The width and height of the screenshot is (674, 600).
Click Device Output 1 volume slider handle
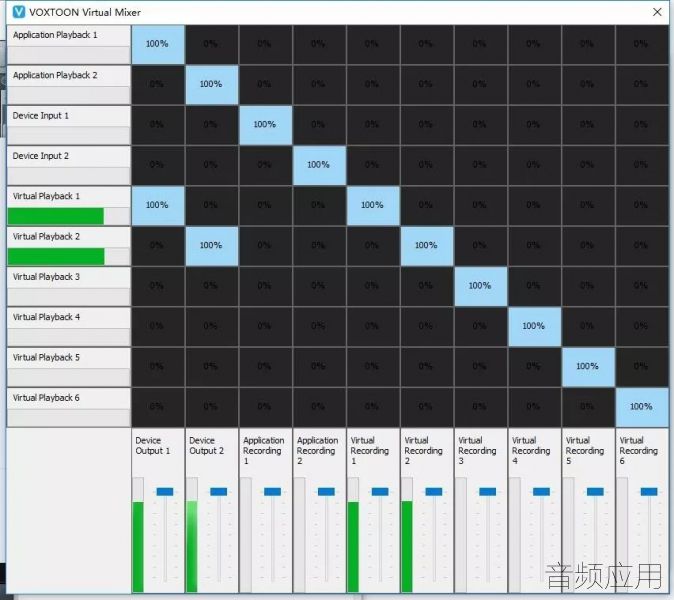[165, 491]
